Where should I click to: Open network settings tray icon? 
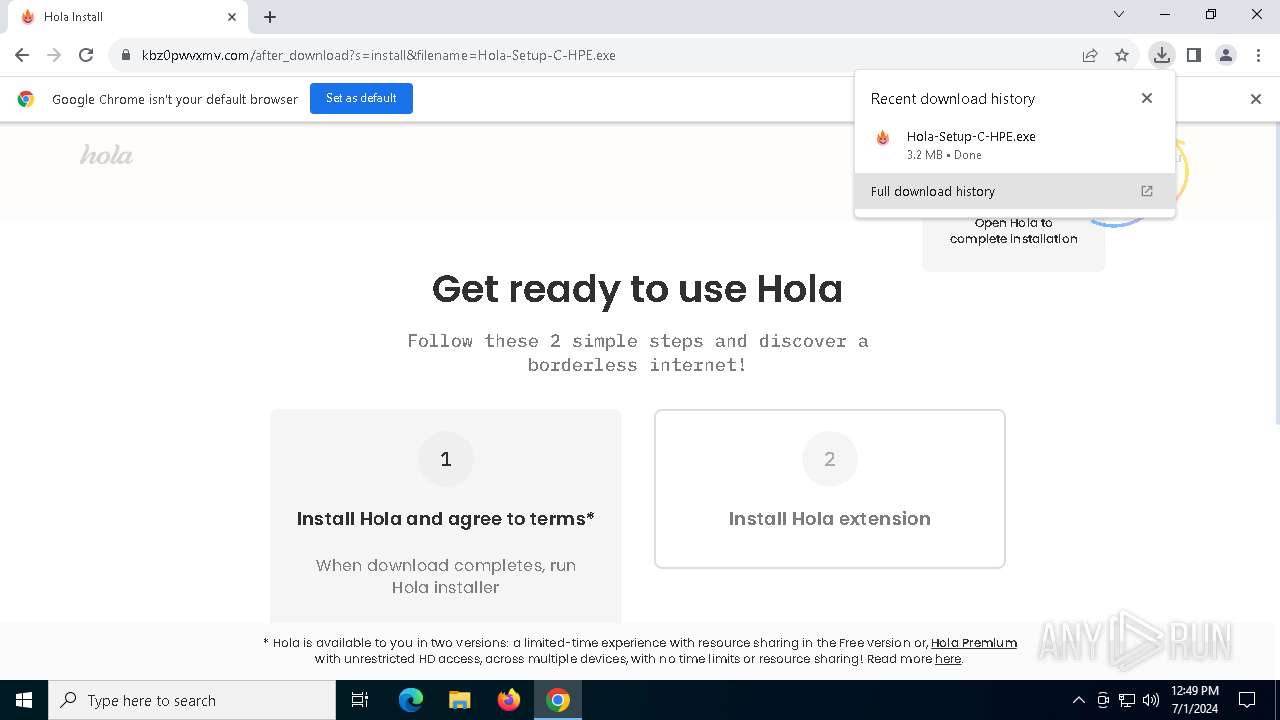[x=1127, y=700]
